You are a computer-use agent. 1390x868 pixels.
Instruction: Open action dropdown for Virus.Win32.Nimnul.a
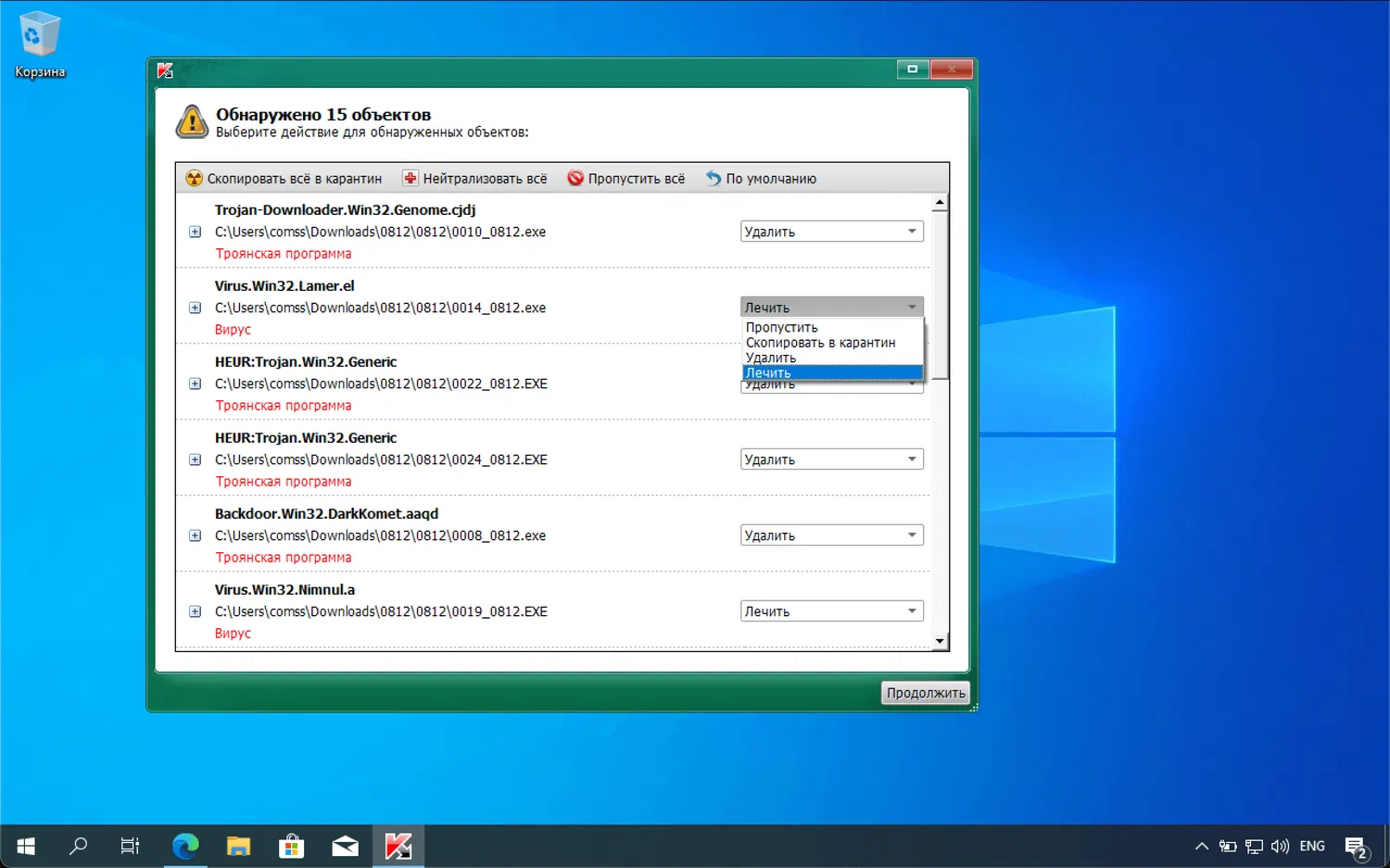click(x=832, y=611)
